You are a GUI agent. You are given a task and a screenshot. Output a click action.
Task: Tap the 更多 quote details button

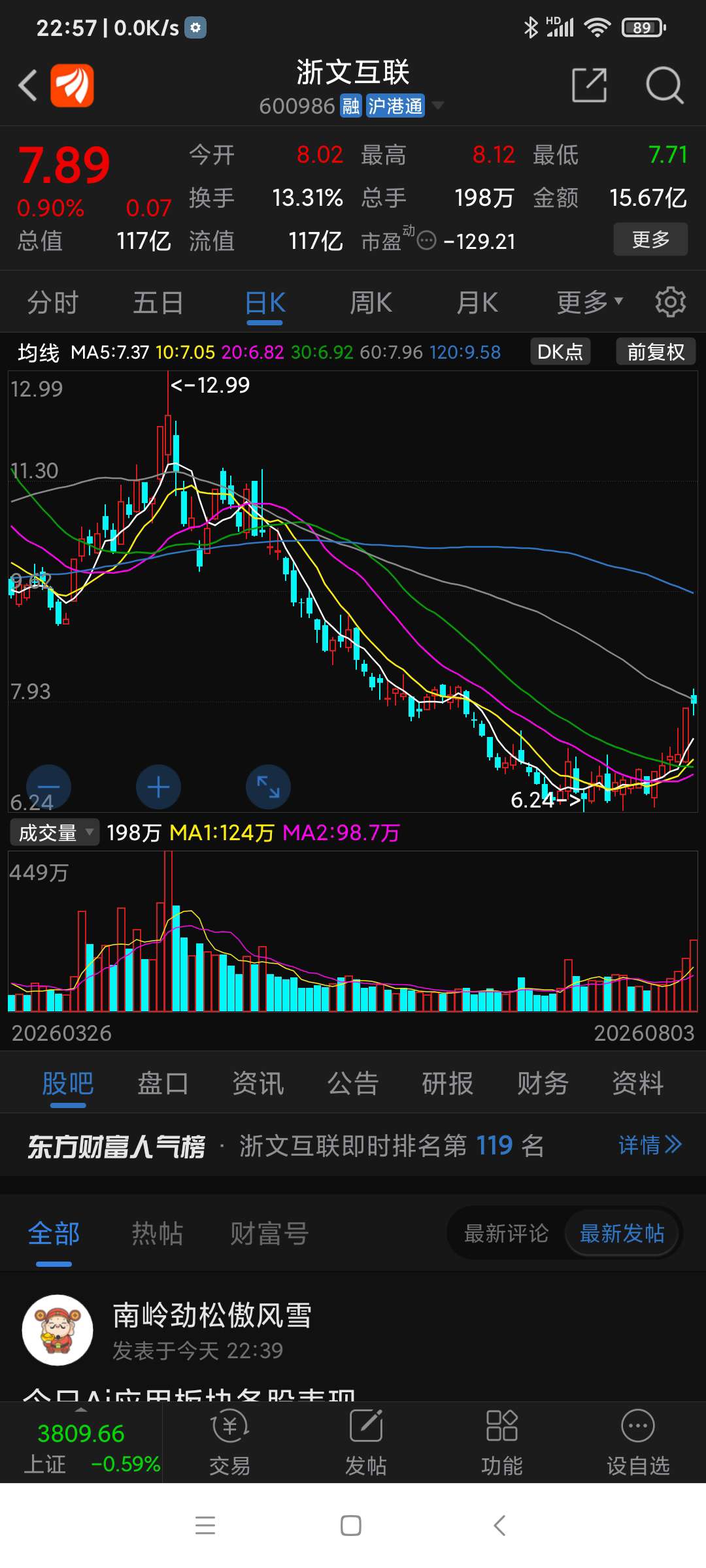coord(650,239)
